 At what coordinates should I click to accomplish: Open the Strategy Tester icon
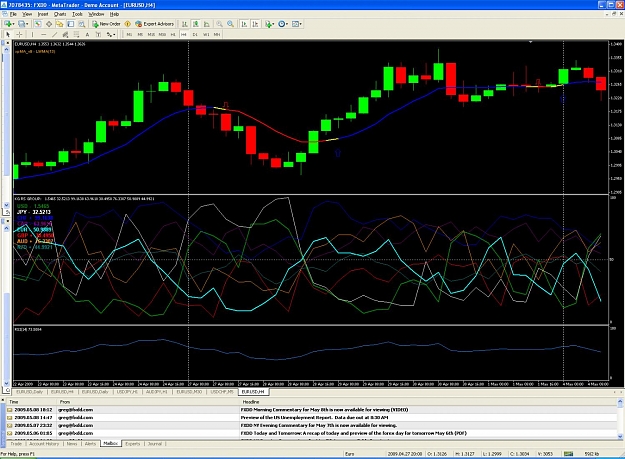(81, 24)
